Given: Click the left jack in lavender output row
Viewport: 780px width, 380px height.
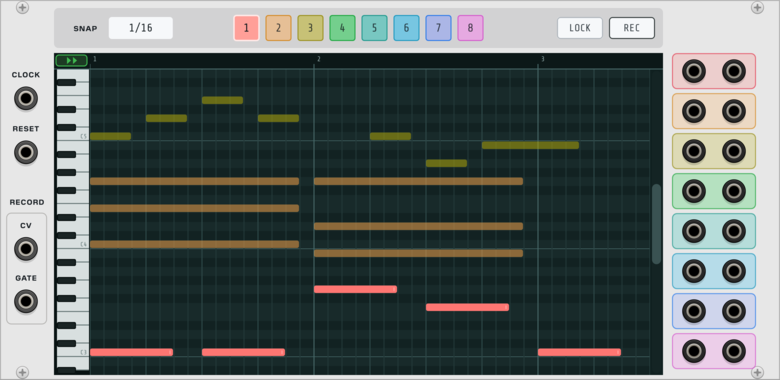Looking at the screenshot, I should [x=694, y=311].
